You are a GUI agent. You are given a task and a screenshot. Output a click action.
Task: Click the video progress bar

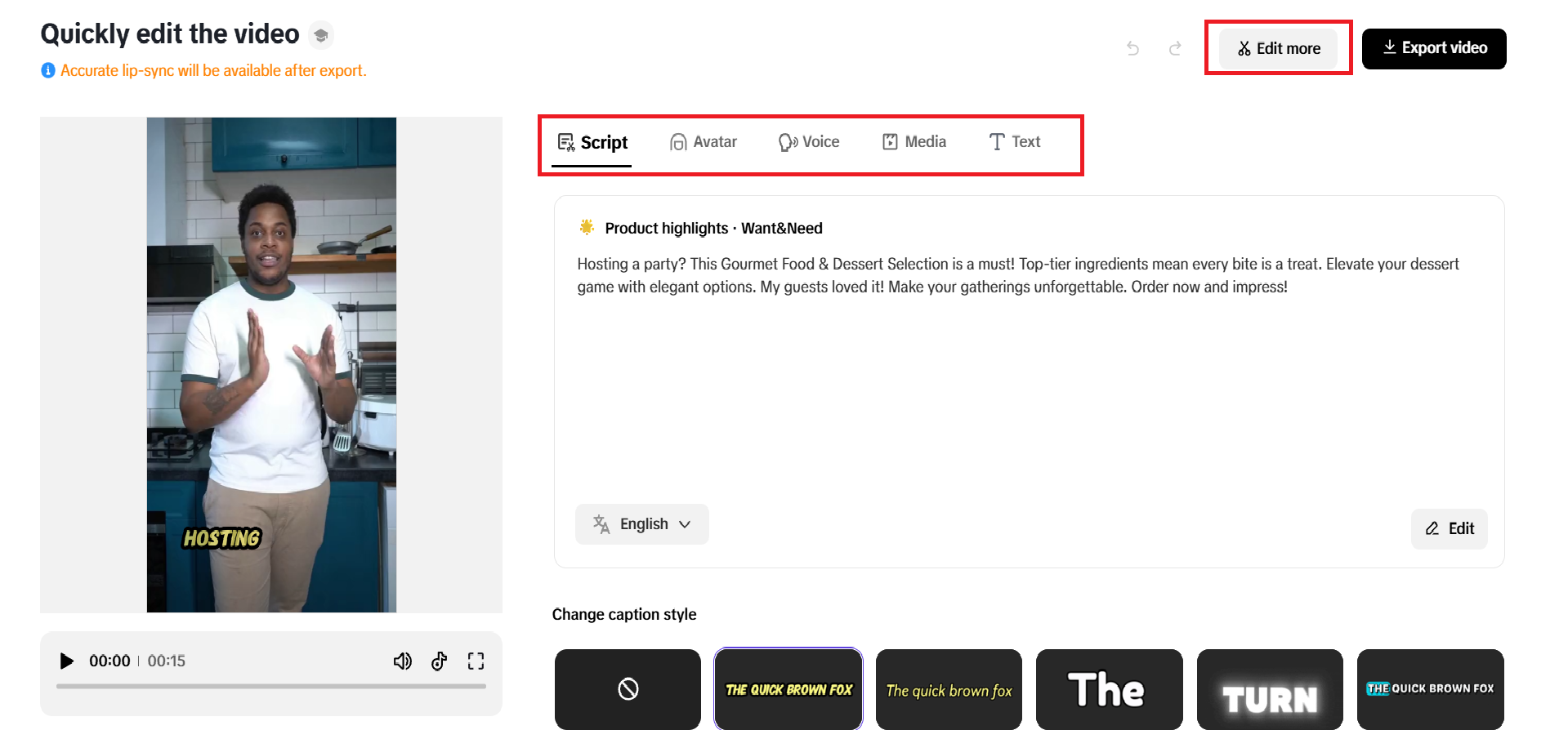(271, 687)
